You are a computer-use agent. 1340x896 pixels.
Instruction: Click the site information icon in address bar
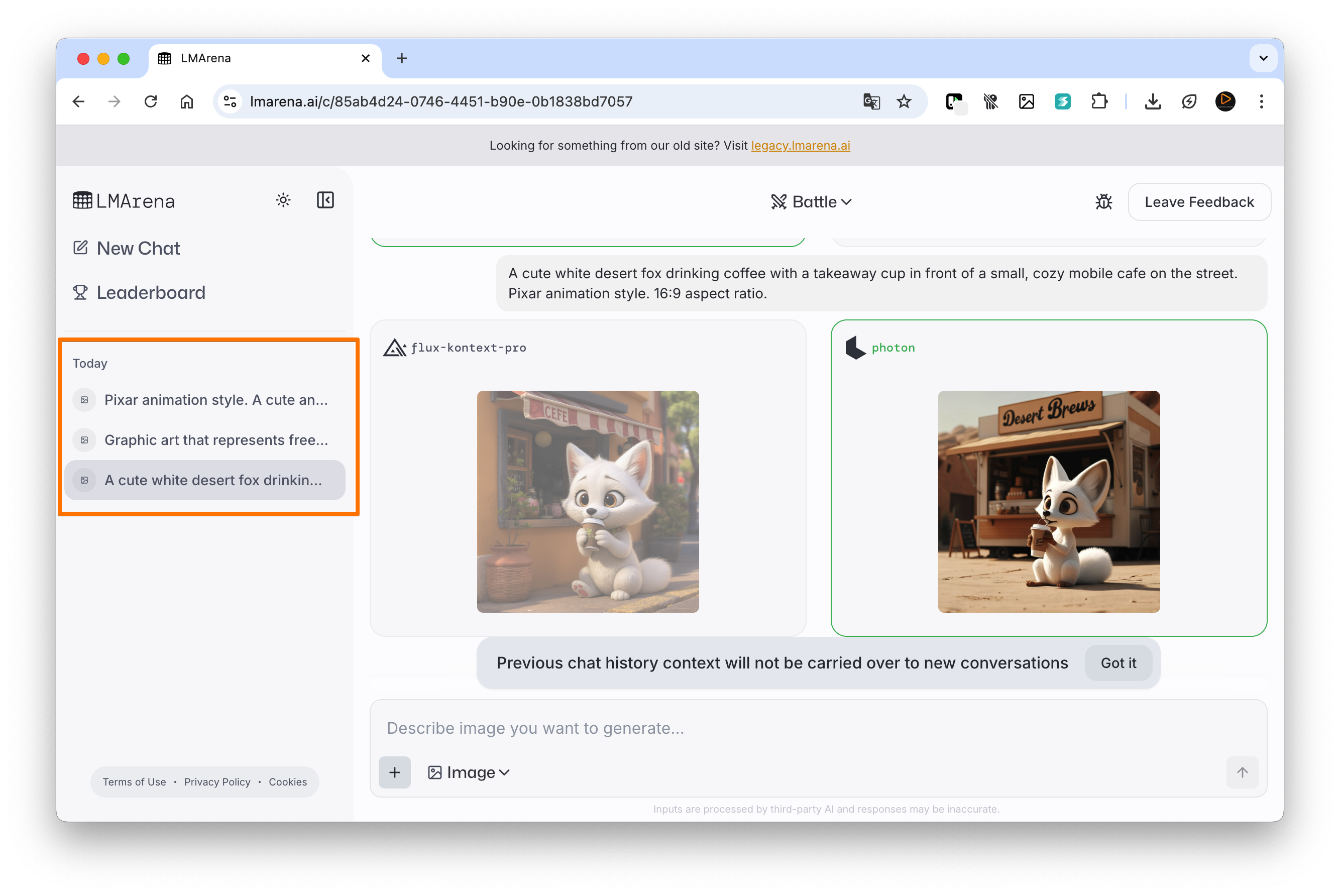pos(230,102)
